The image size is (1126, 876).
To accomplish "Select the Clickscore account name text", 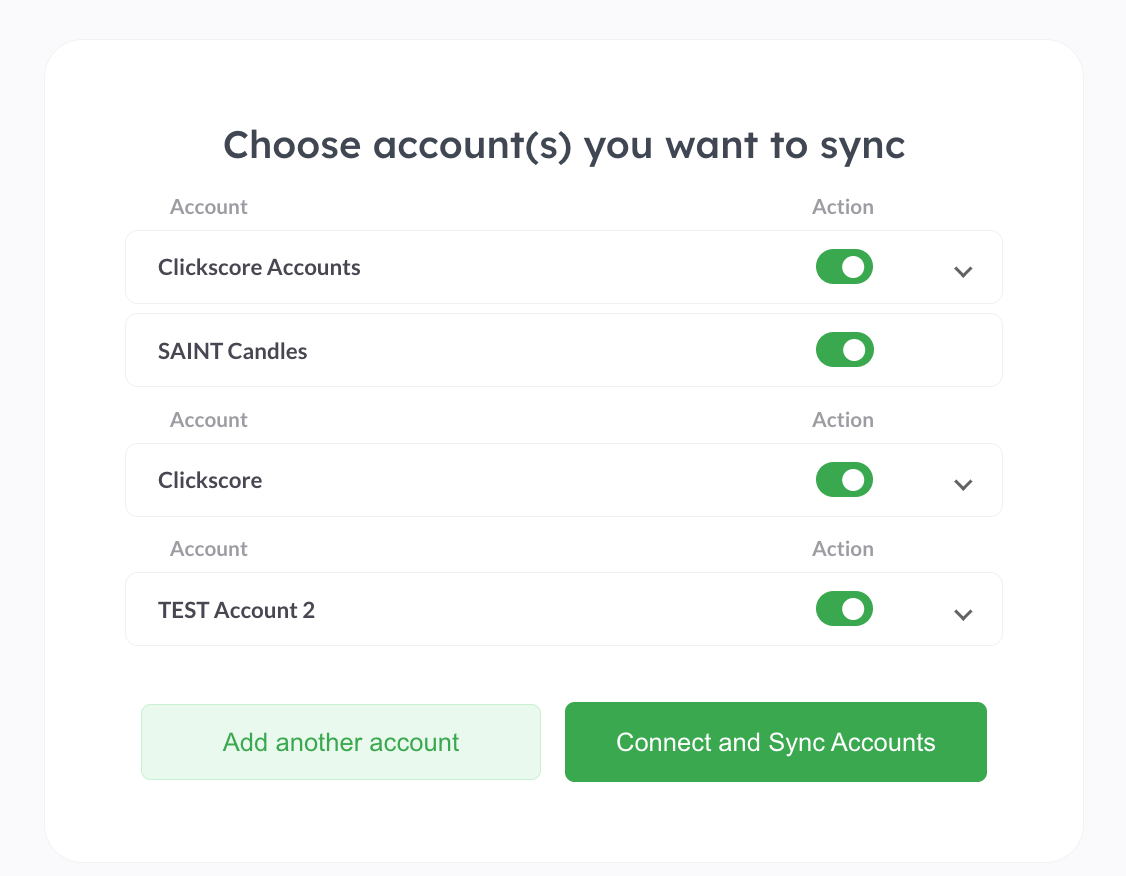I will pos(210,480).
